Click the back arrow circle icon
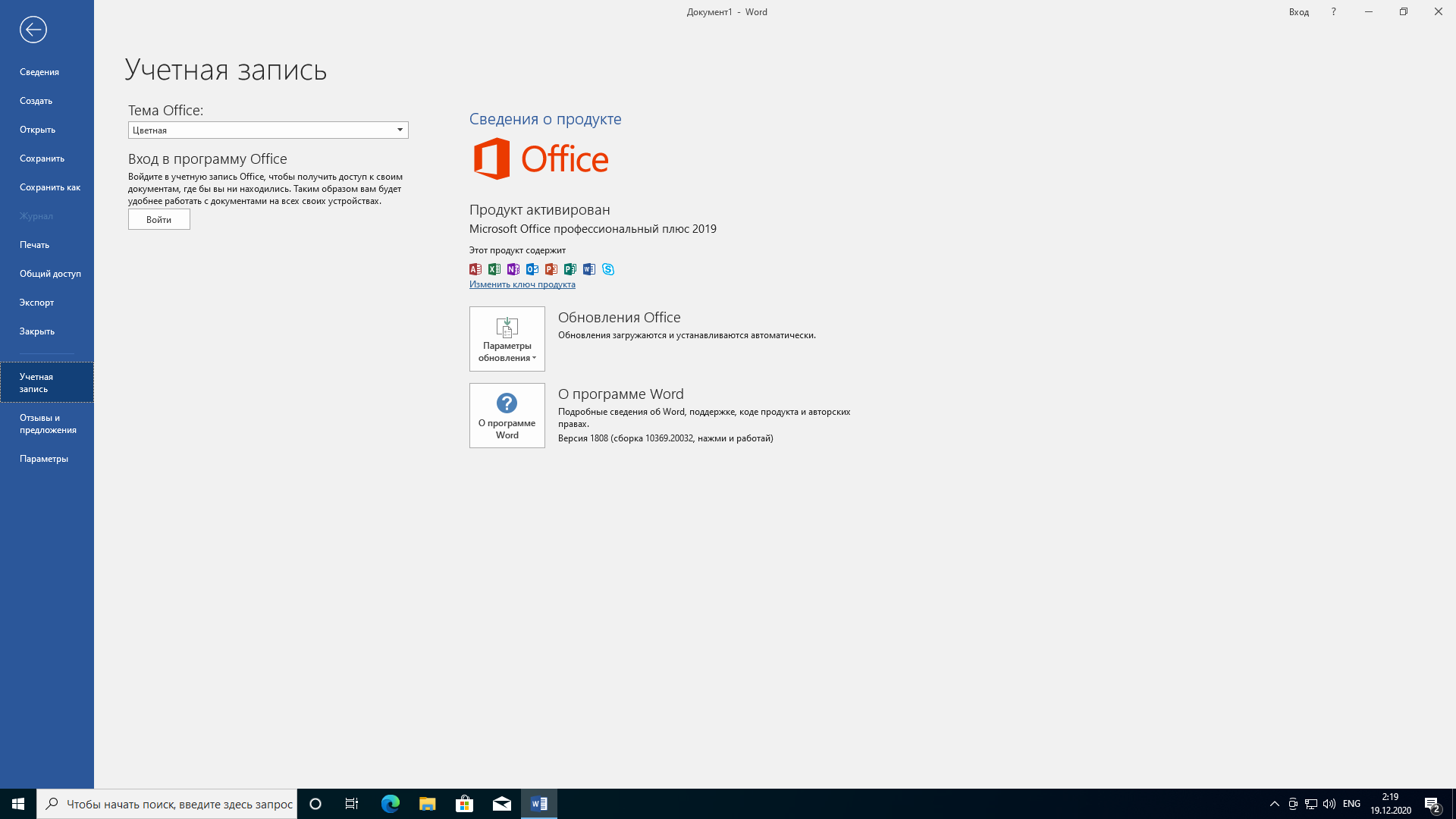 tap(33, 30)
